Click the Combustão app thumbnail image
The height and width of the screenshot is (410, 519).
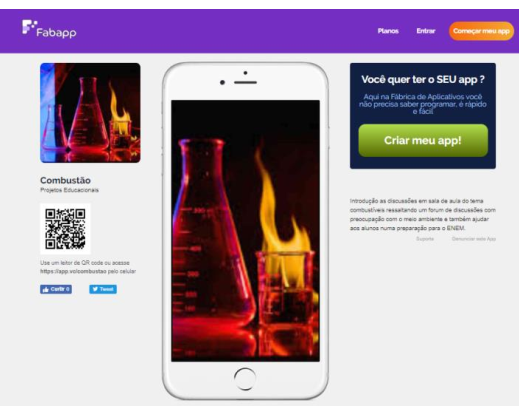click(x=90, y=113)
